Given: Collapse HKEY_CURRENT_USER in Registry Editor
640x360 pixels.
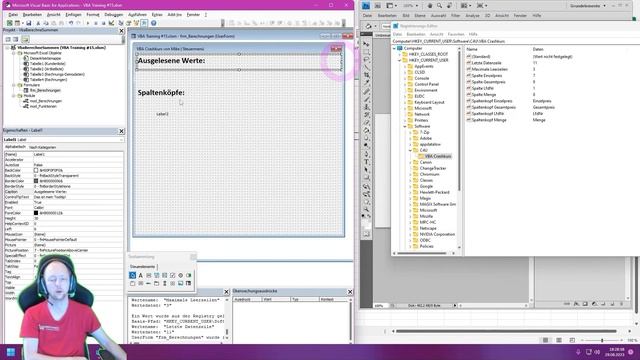Looking at the screenshot, I should coord(400,60).
